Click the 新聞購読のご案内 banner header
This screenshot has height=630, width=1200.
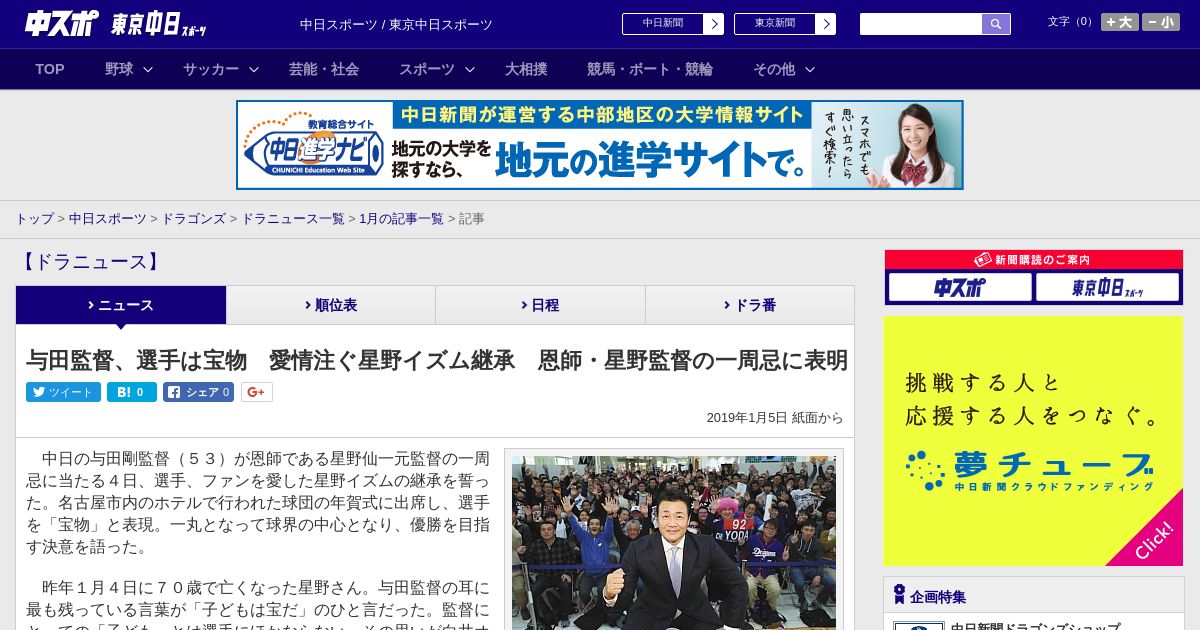click(x=1033, y=259)
